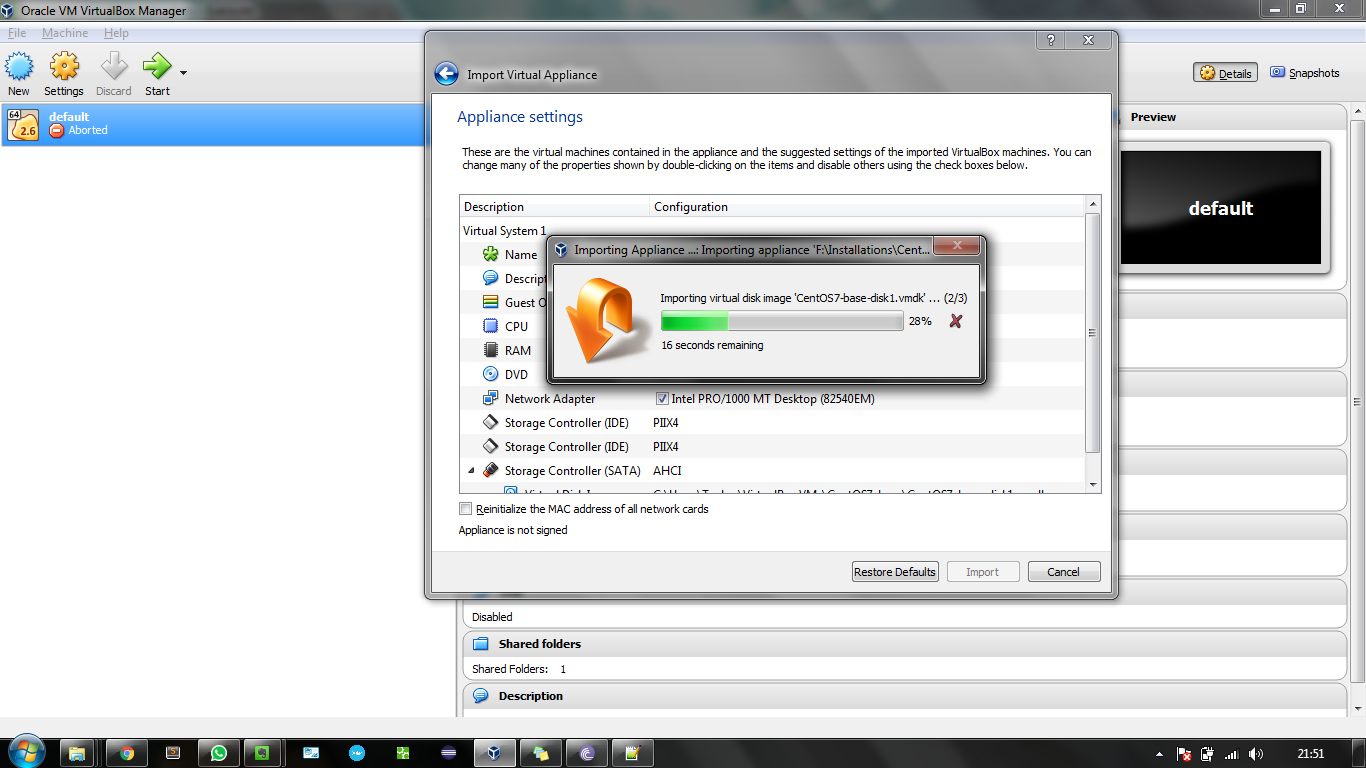Open the Help menu

pyautogui.click(x=116, y=33)
